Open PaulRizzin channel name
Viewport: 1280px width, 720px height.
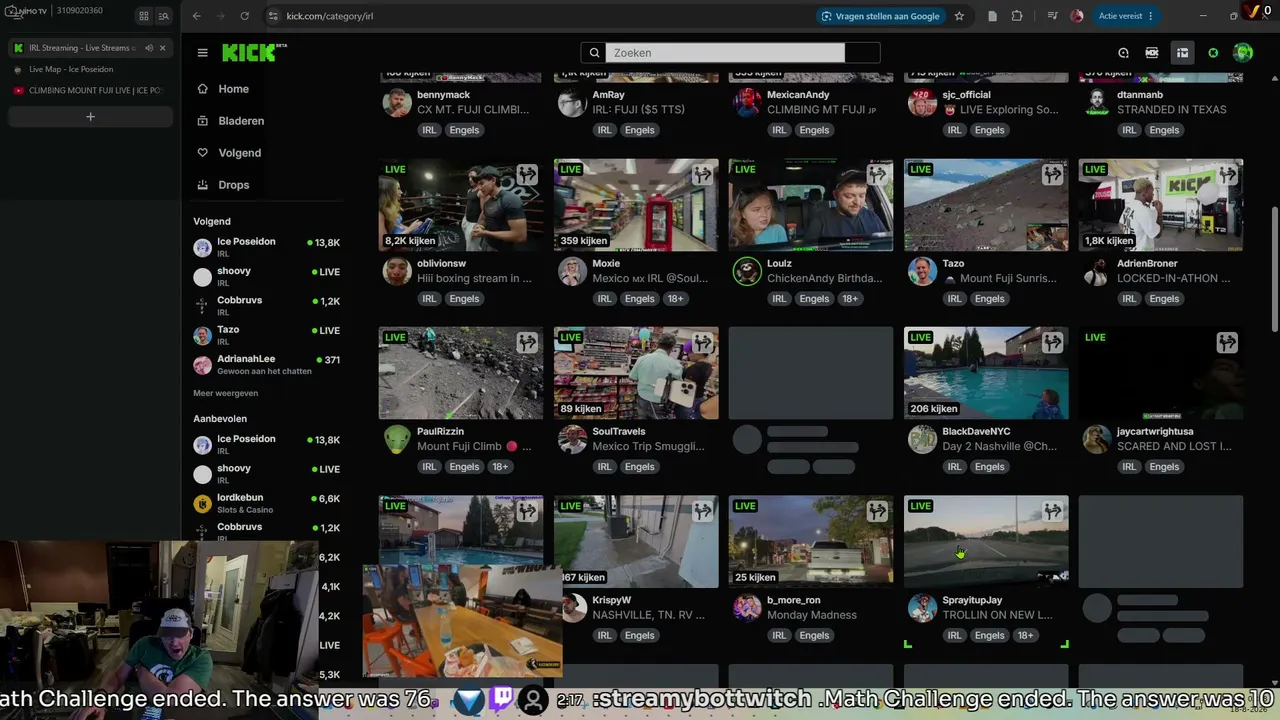click(x=441, y=431)
